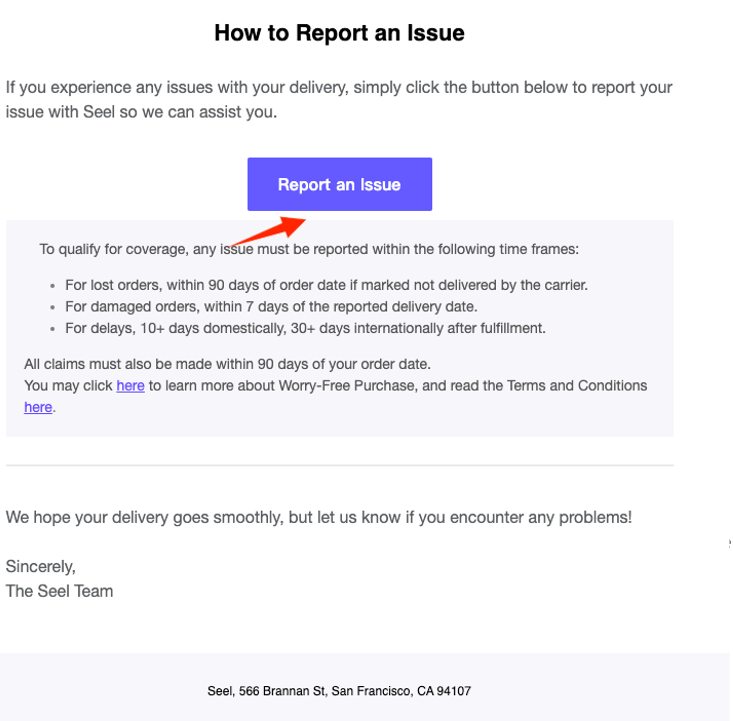The height and width of the screenshot is (721, 733).
Task: Click the 'How to Report an Issue' heading
Action: [x=339, y=33]
